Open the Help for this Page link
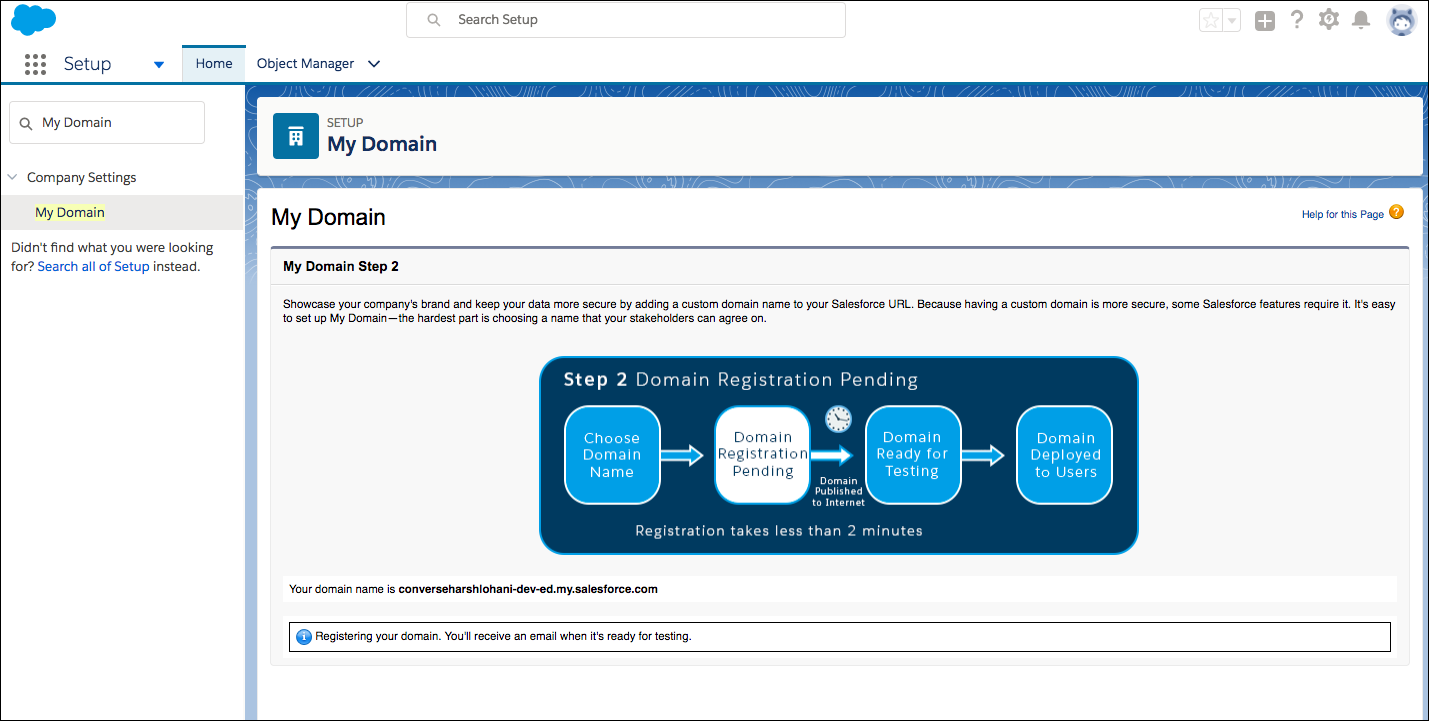Screen dimensions: 1429x721 tap(1342, 214)
